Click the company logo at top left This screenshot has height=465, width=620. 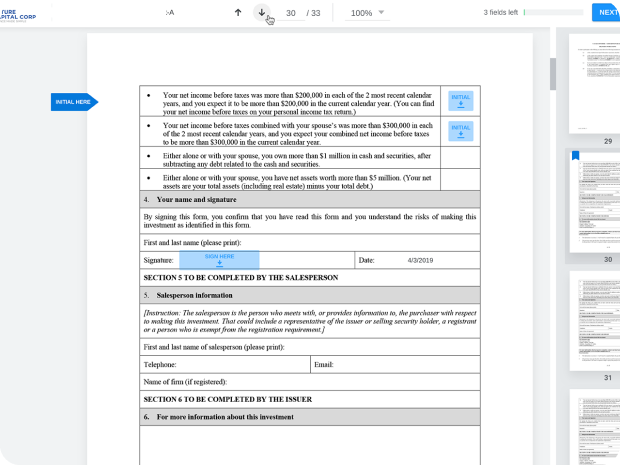pyautogui.click(x=18, y=15)
